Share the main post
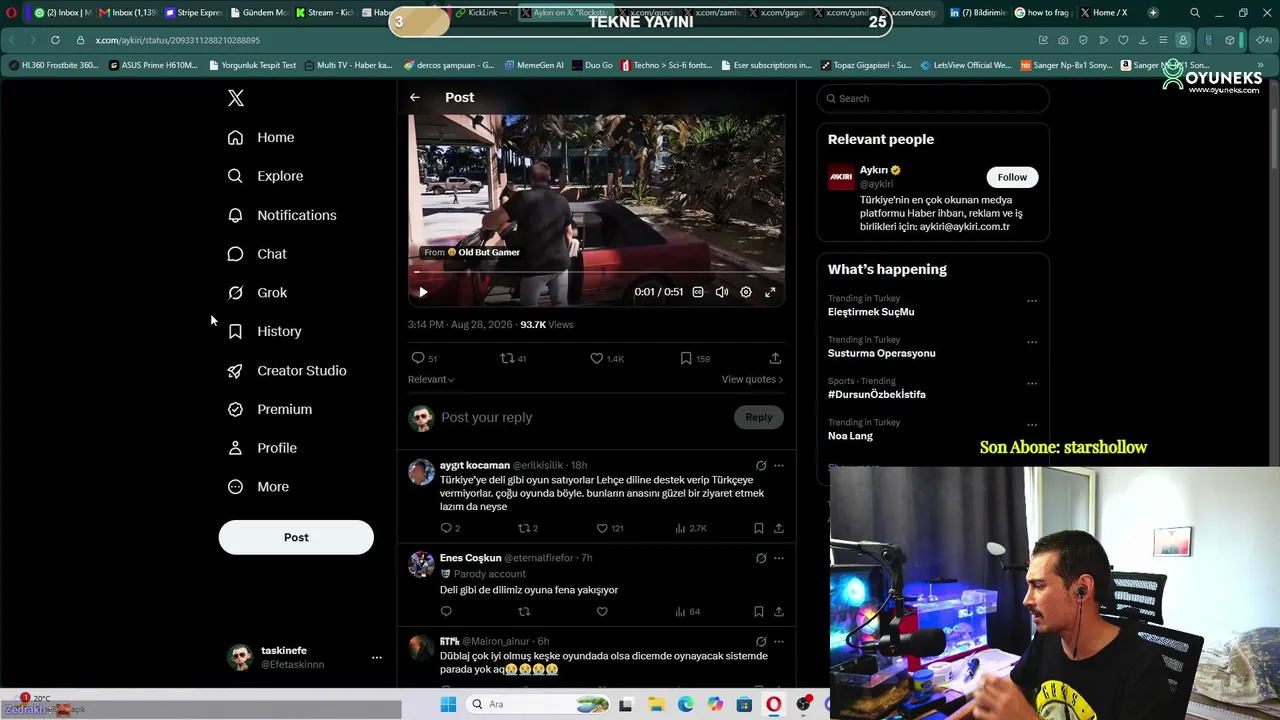 click(775, 358)
